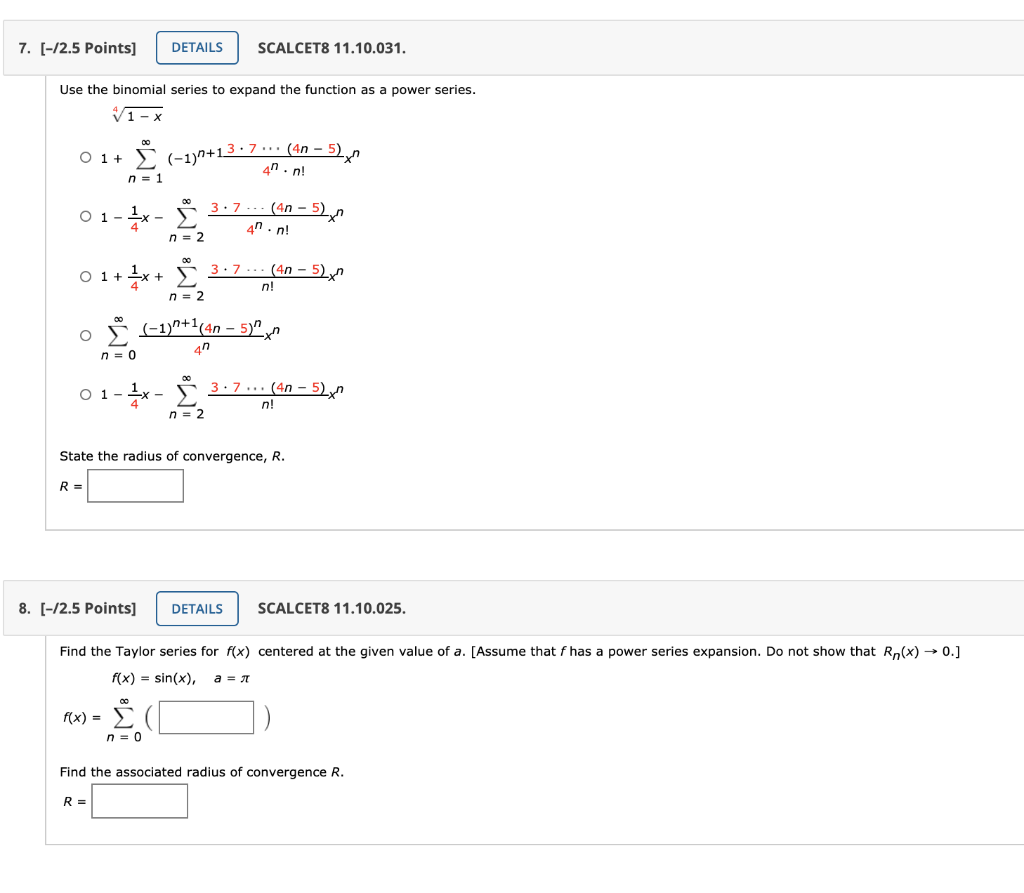Image resolution: width=1024 pixels, height=893 pixels.
Task: Click the Taylor series answer box for sin(x)
Action: tap(205, 717)
